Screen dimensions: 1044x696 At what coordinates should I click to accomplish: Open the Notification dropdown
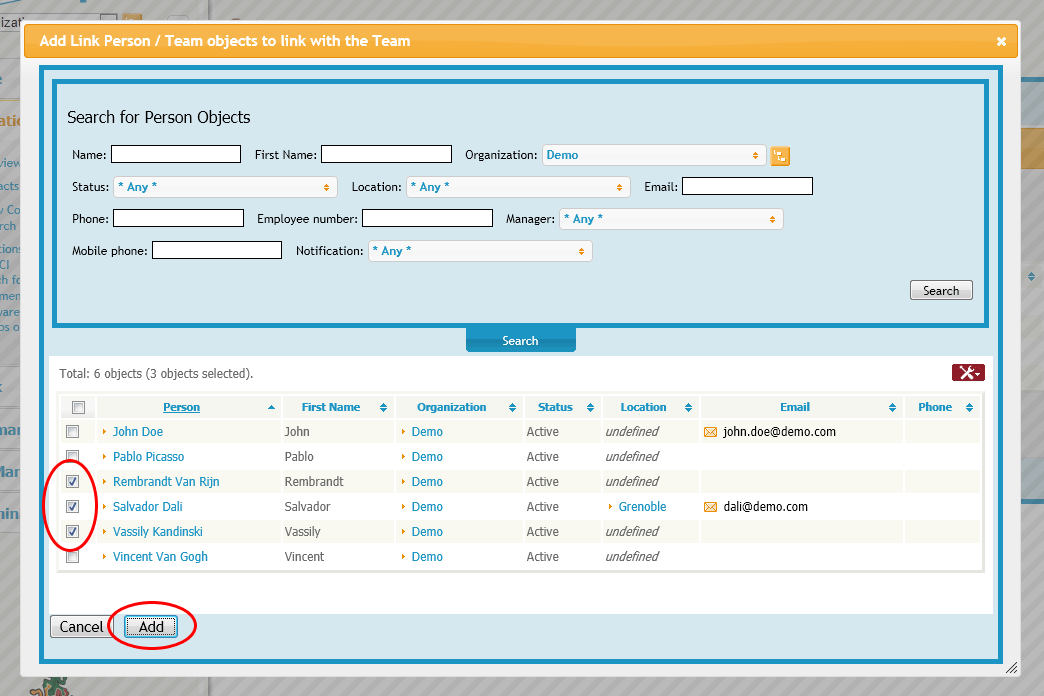tap(479, 250)
